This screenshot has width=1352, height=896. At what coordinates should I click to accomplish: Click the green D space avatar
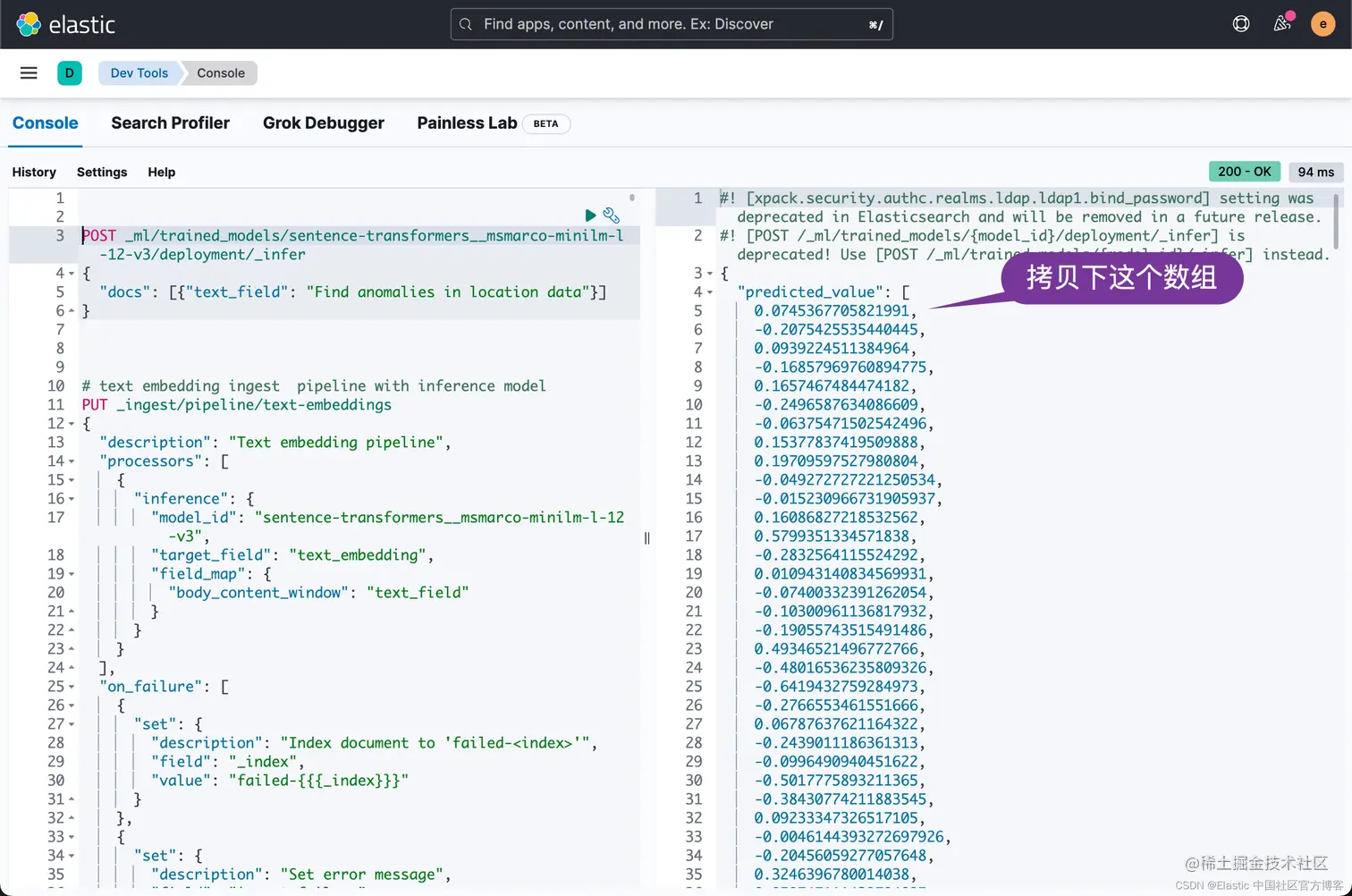(70, 73)
